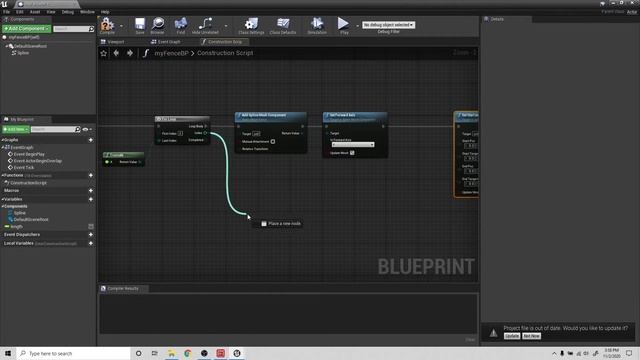Open the Window menu

tap(87, 12)
